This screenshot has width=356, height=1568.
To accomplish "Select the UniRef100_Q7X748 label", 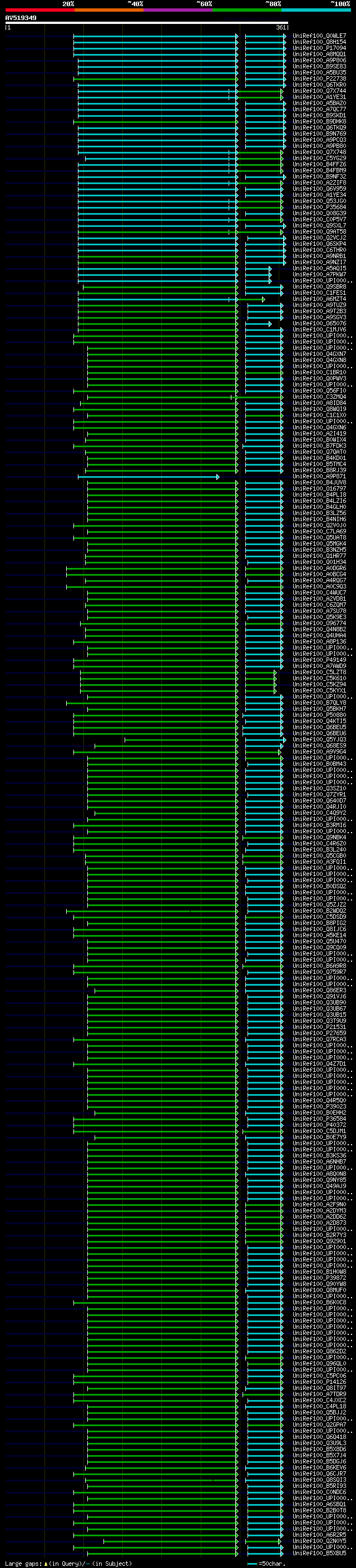I will pos(319,152).
